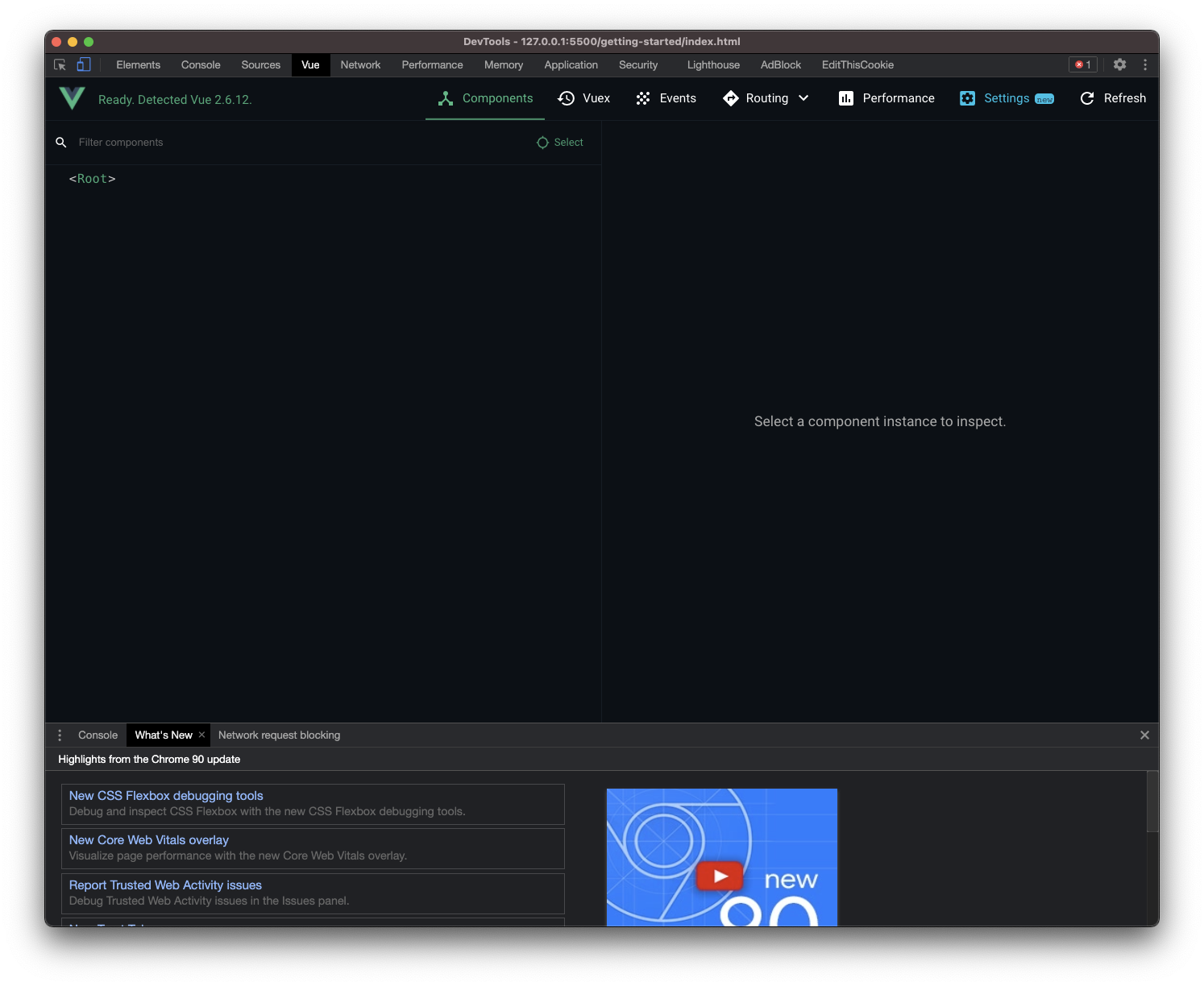Open New Core Web Vitals overlay link

(x=149, y=840)
